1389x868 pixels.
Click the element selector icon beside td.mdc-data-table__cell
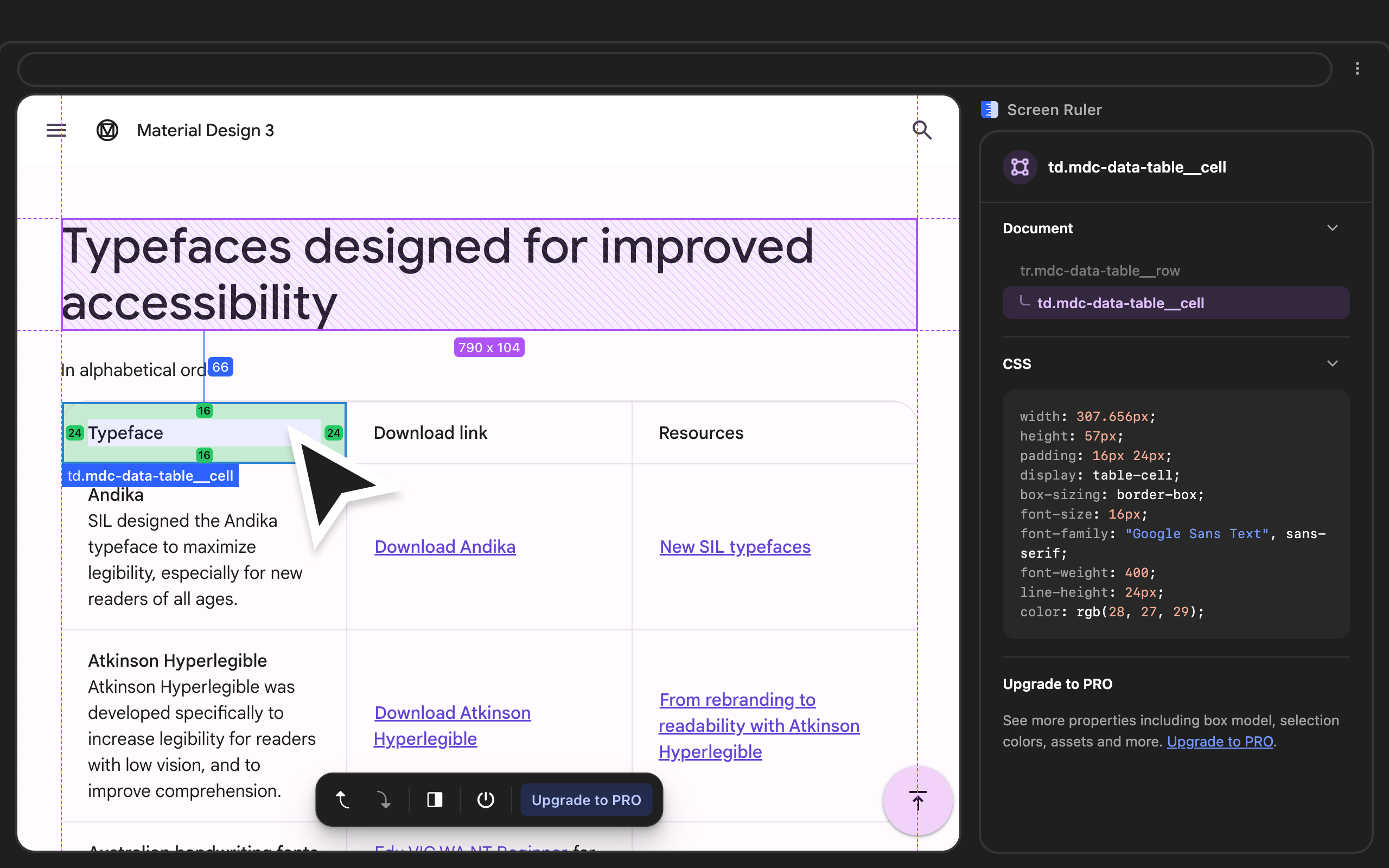tap(1020, 167)
